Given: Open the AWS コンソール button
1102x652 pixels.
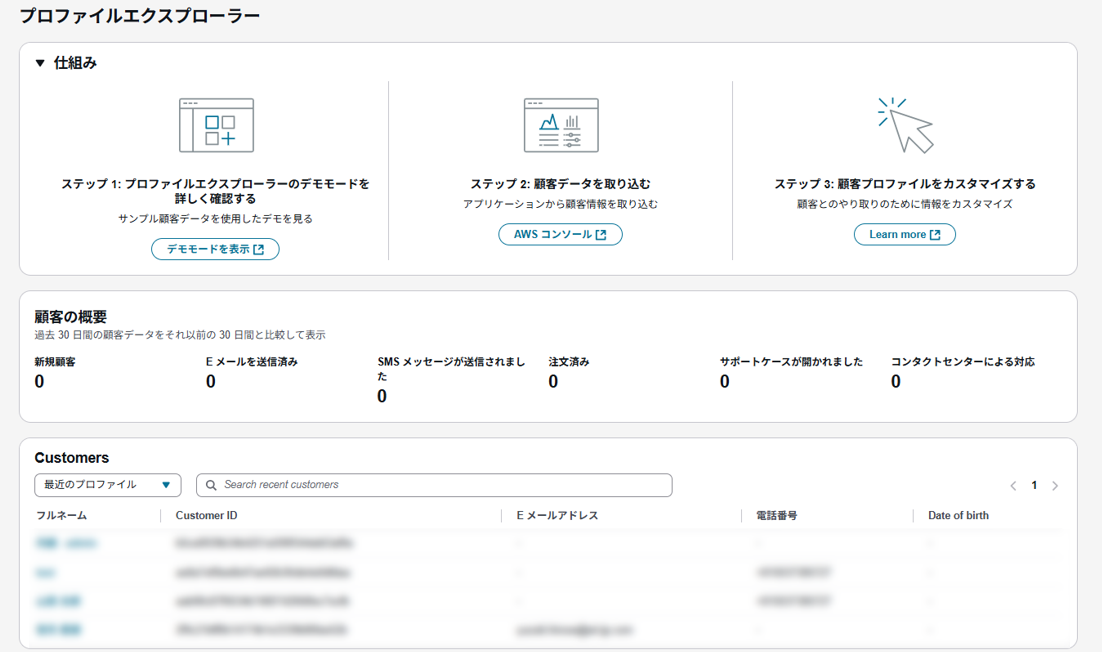Looking at the screenshot, I should [560, 234].
